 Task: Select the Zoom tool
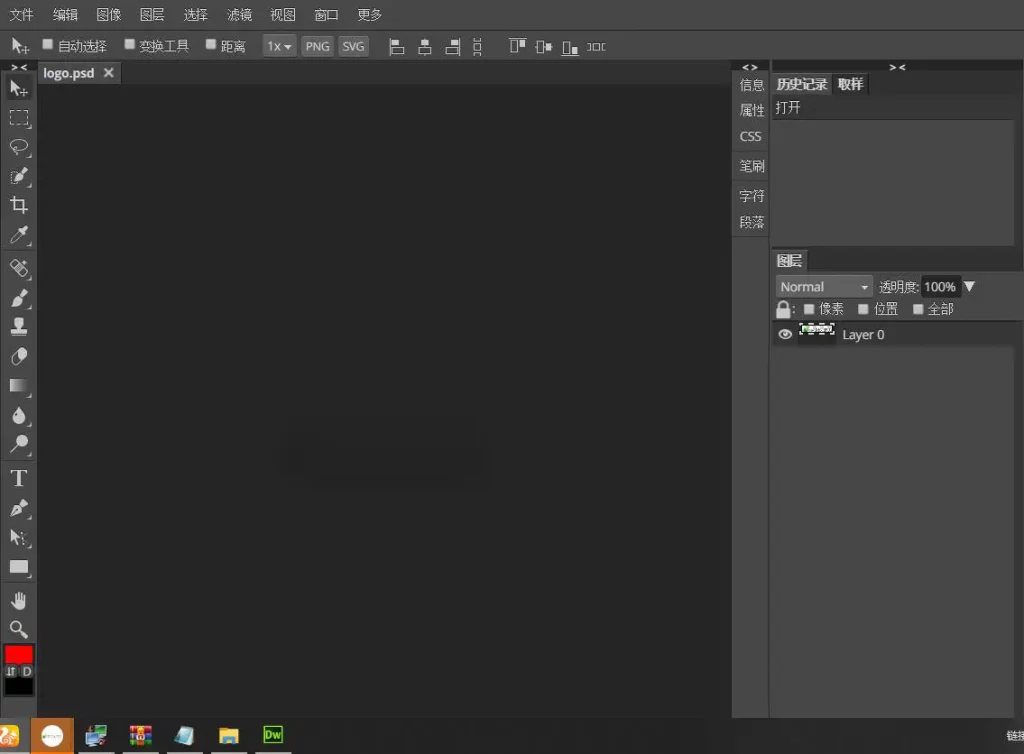[x=18, y=629]
